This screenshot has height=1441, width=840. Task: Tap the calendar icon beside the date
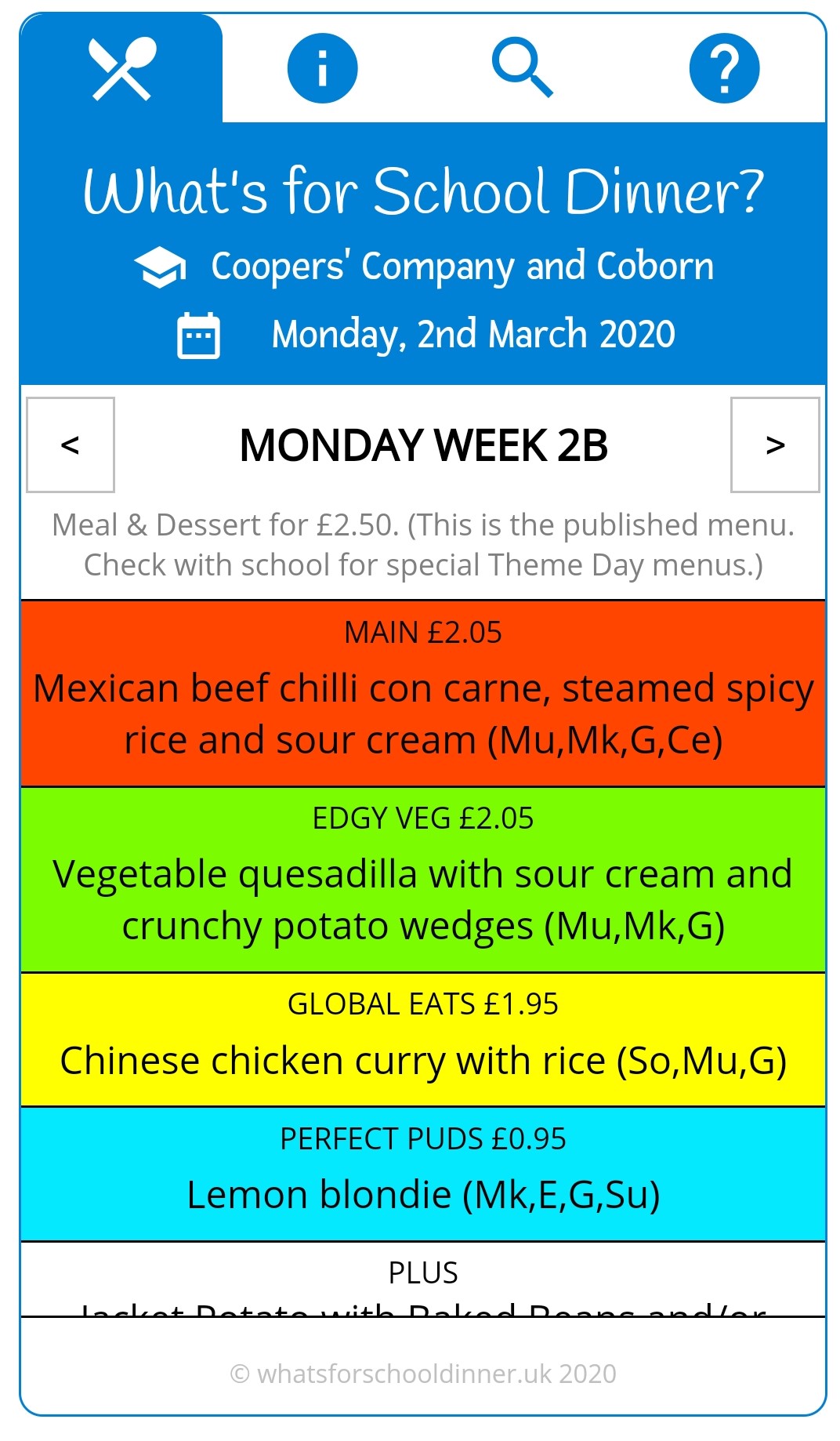pos(198,336)
